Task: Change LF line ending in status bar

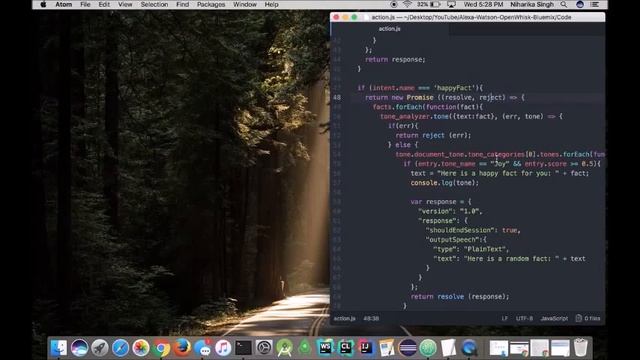Action: (x=504, y=318)
